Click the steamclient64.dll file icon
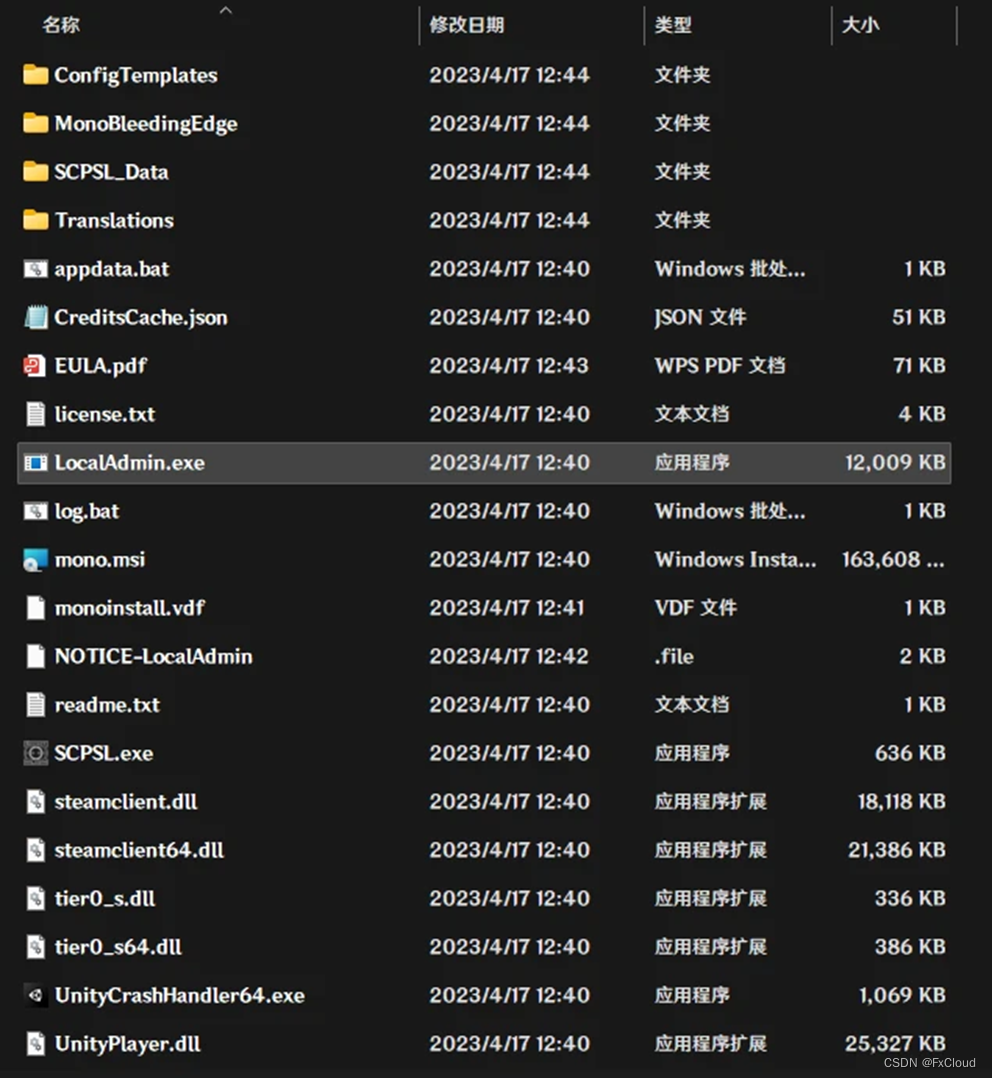This screenshot has height=1078, width=992. pos(35,850)
